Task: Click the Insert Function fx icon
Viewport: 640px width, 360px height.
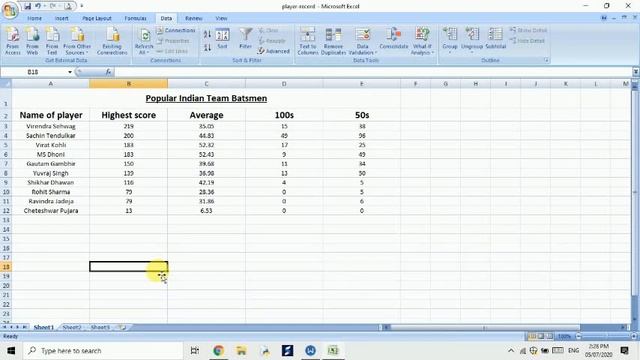Action: 108,72
